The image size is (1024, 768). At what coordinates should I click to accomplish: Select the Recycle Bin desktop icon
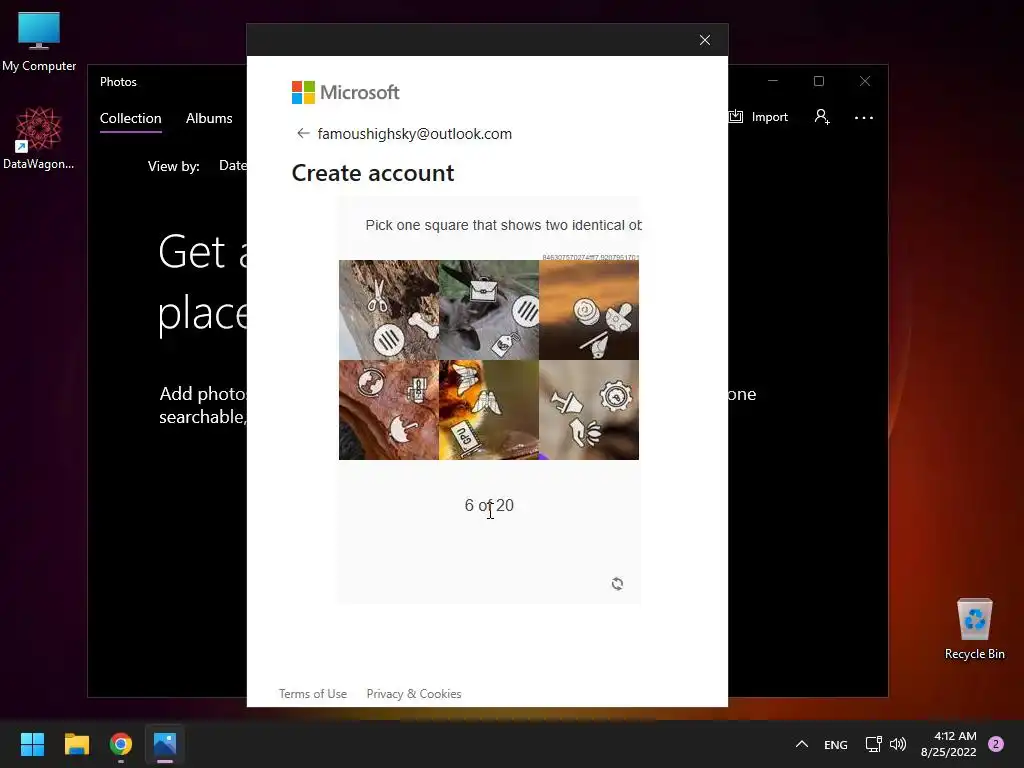974,629
